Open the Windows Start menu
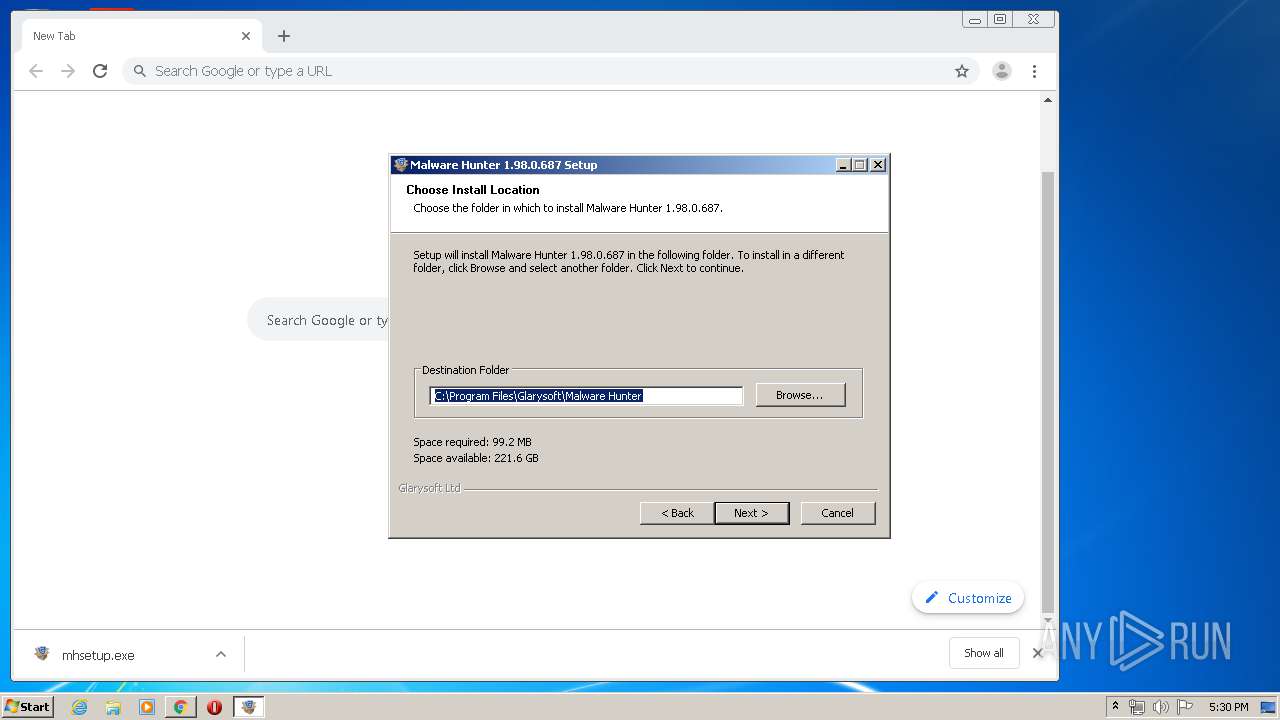The image size is (1280, 720). pos(27,707)
